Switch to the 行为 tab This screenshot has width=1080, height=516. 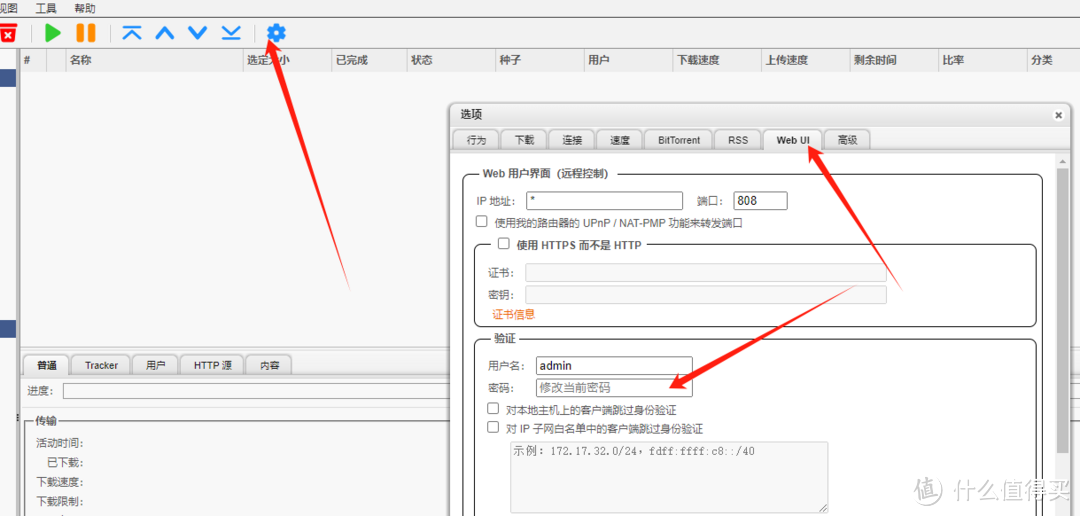476,140
